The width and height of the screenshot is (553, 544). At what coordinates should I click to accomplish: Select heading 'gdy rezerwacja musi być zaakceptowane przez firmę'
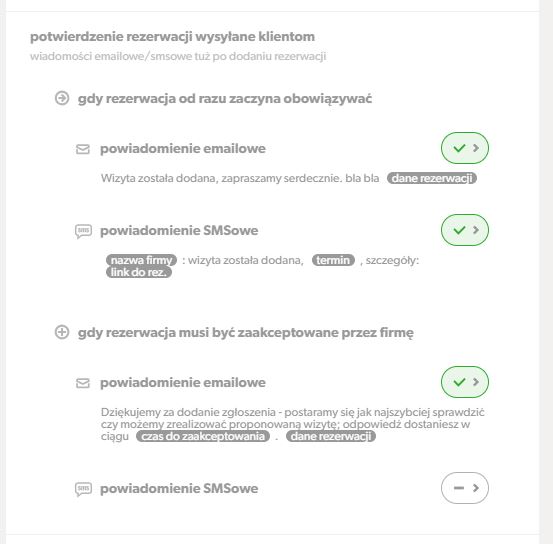click(x=246, y=333)
